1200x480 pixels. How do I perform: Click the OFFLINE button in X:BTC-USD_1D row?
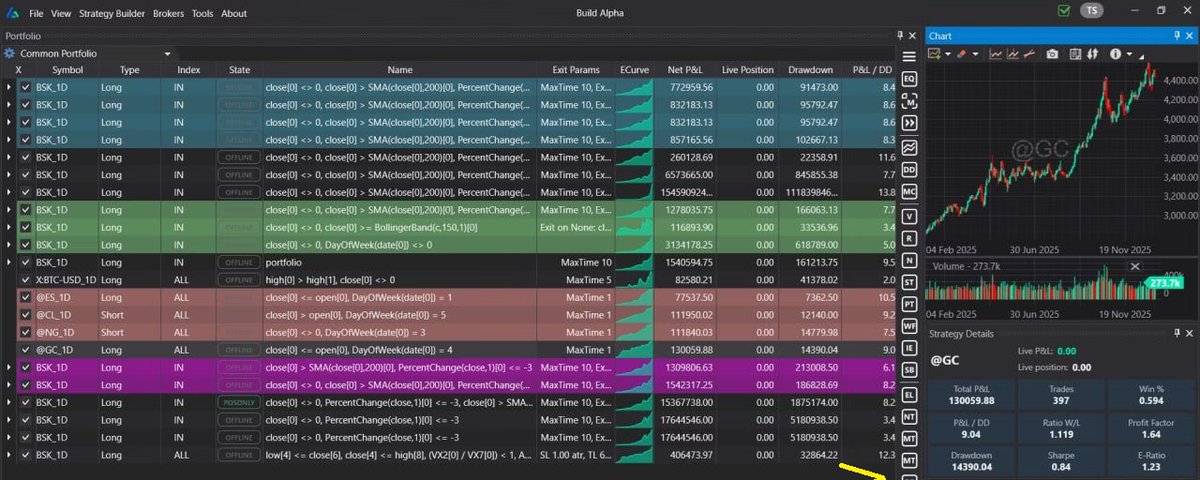(x=239, y=280)
